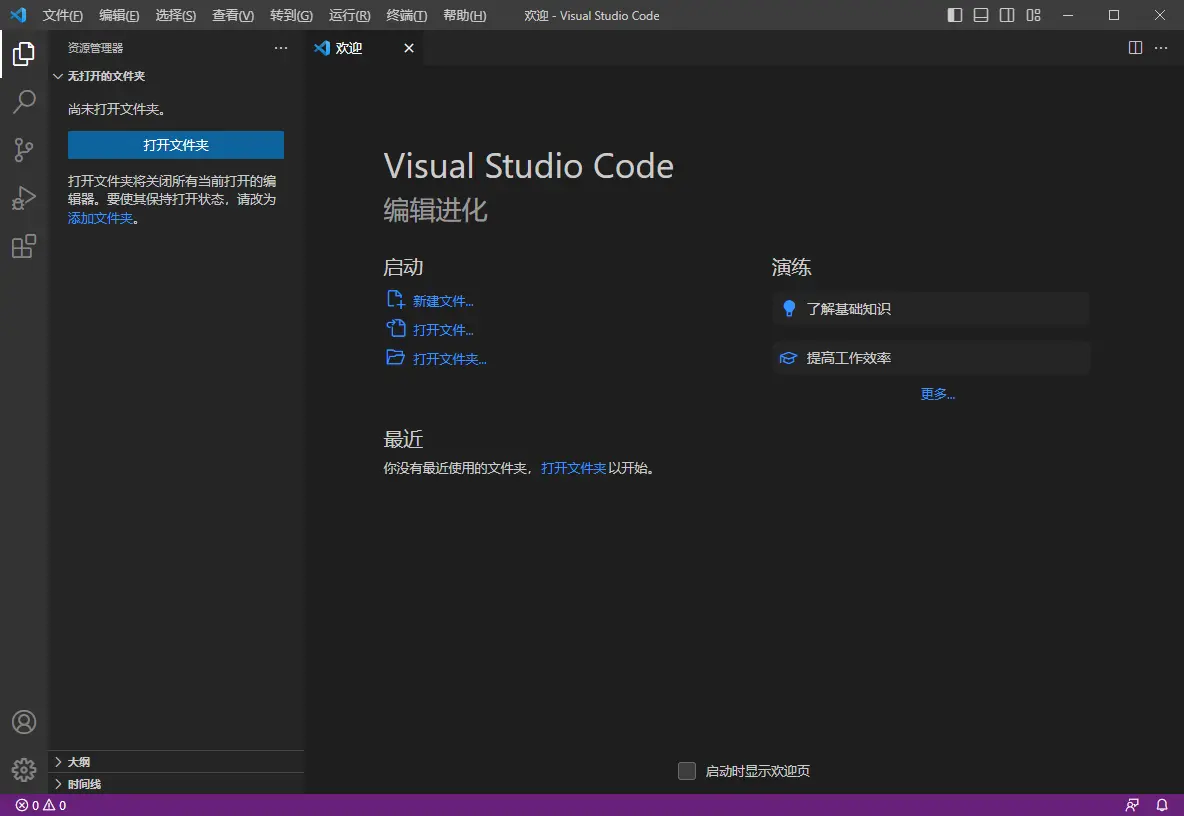This screenshot has width=1184, height=816.
Task: Select the Source Control icon
Action: (x=24, y=150)
